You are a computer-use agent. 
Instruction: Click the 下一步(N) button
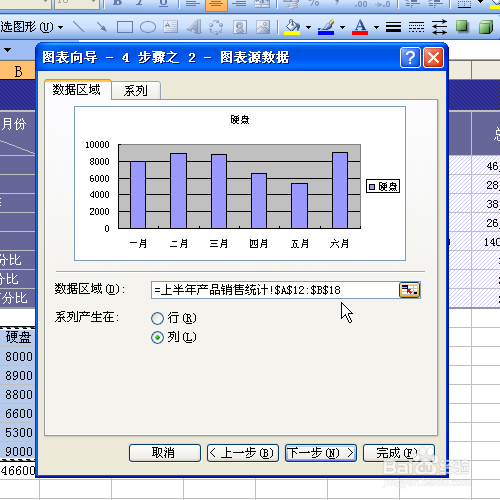(321, 453)
